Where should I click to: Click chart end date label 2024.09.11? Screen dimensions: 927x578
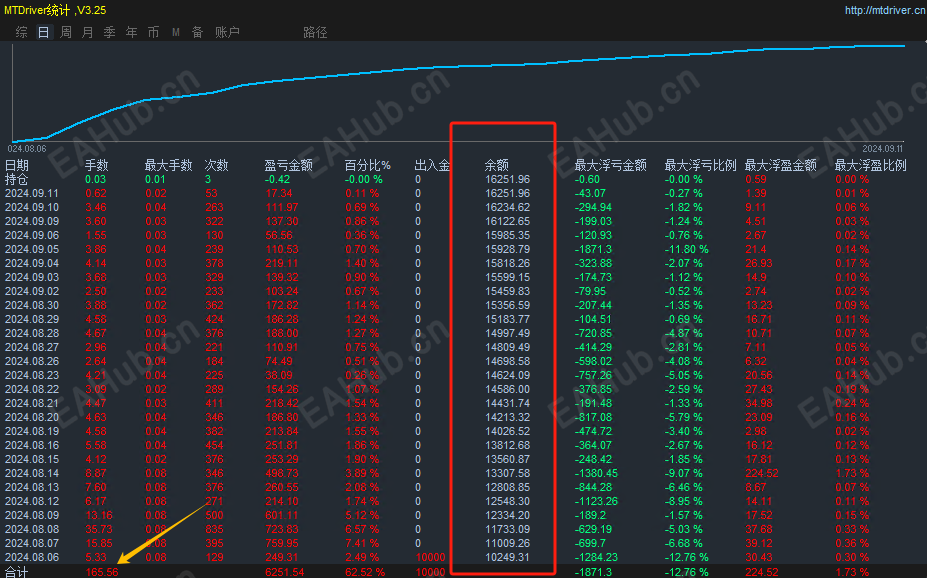pyautogui.click(x=883, y=149)
